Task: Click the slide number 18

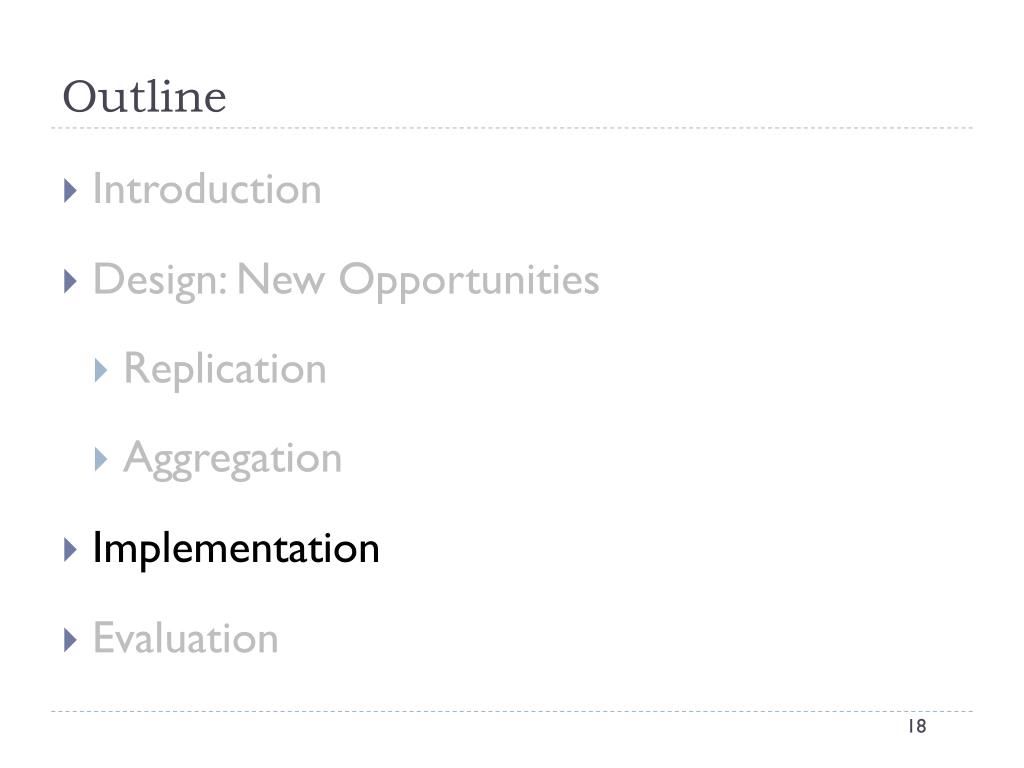Action: pyautogui.click(x=917, y=726)
